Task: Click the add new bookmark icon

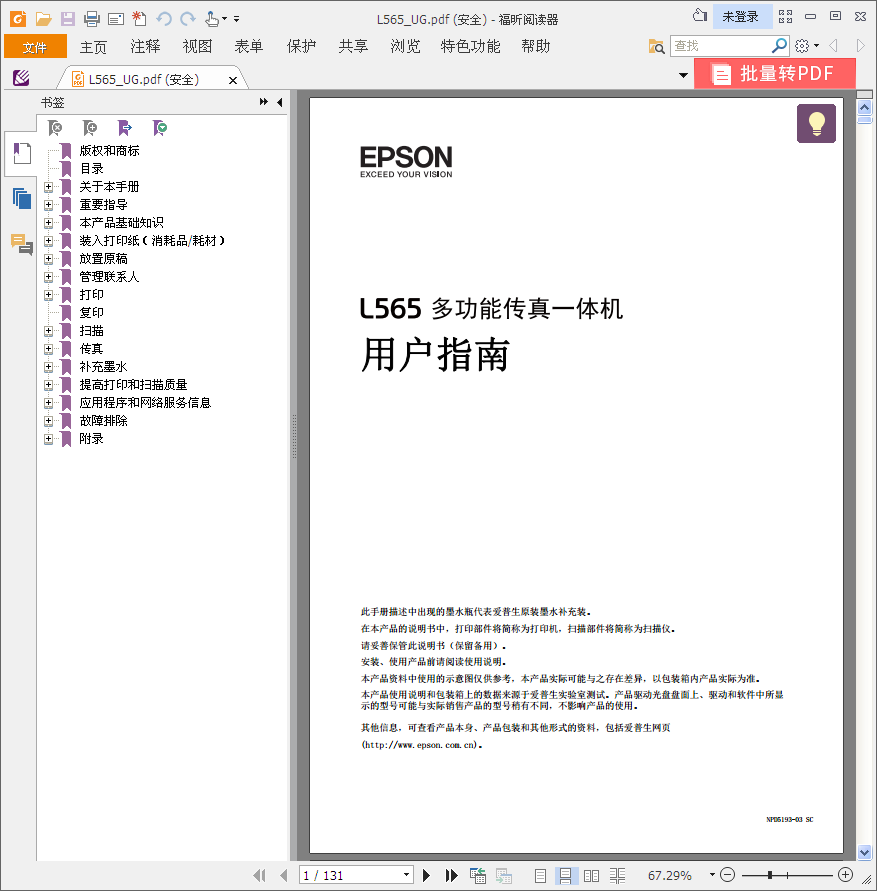Action: 90,128
